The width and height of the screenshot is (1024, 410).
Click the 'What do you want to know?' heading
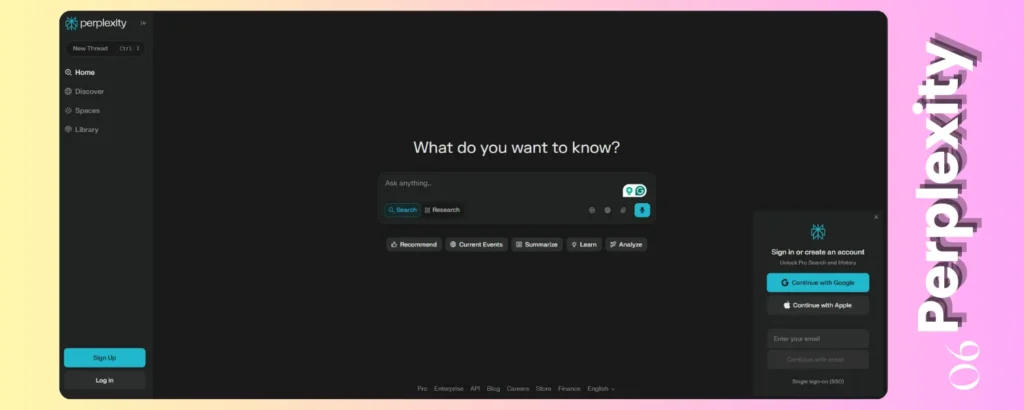[517, 148]
